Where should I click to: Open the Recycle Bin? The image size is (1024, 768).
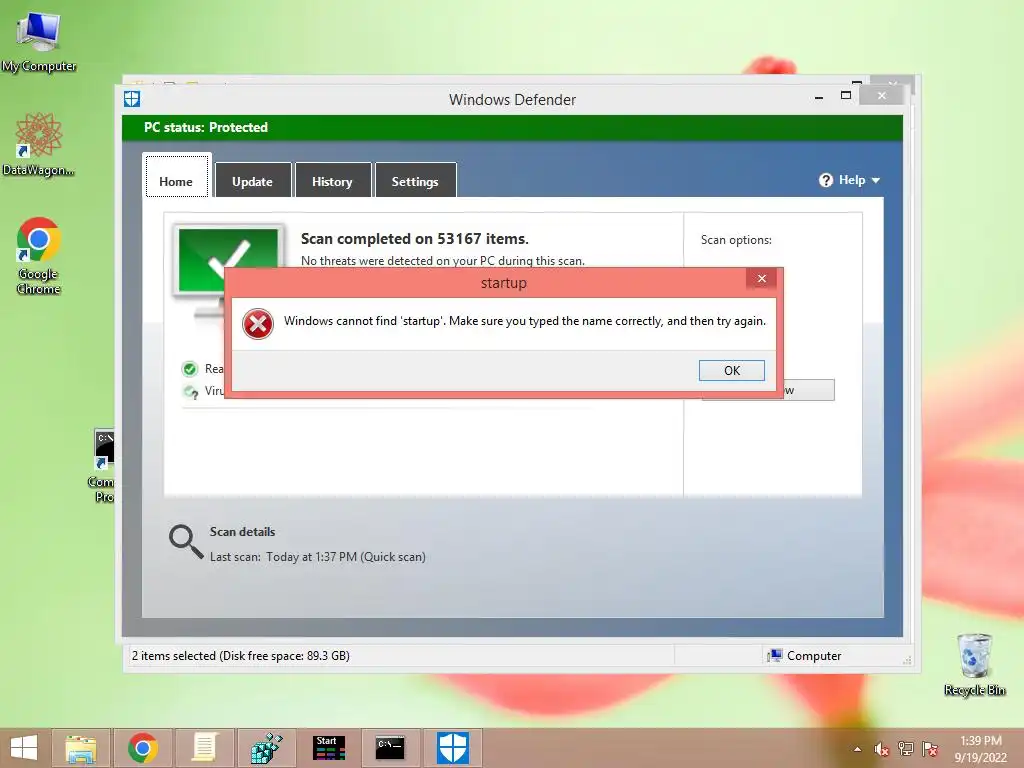(x=974, y=665)
